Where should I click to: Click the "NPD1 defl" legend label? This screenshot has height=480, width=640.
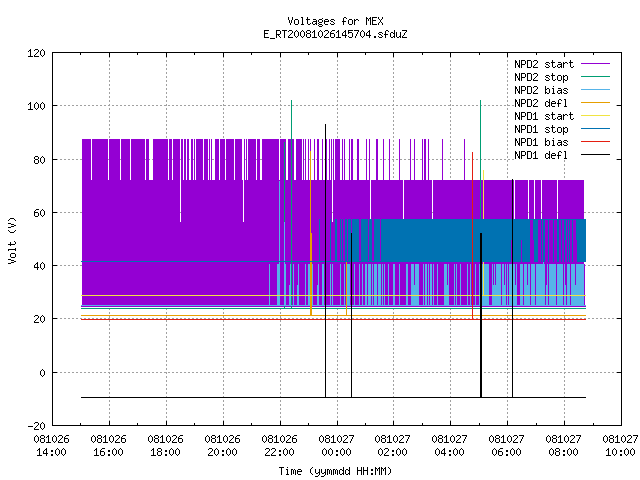click(x=541, y=155)
